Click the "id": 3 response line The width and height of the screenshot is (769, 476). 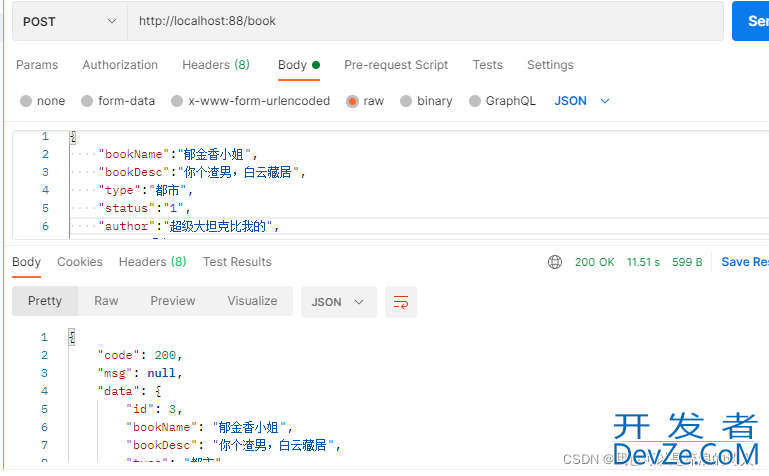[154, 409]
